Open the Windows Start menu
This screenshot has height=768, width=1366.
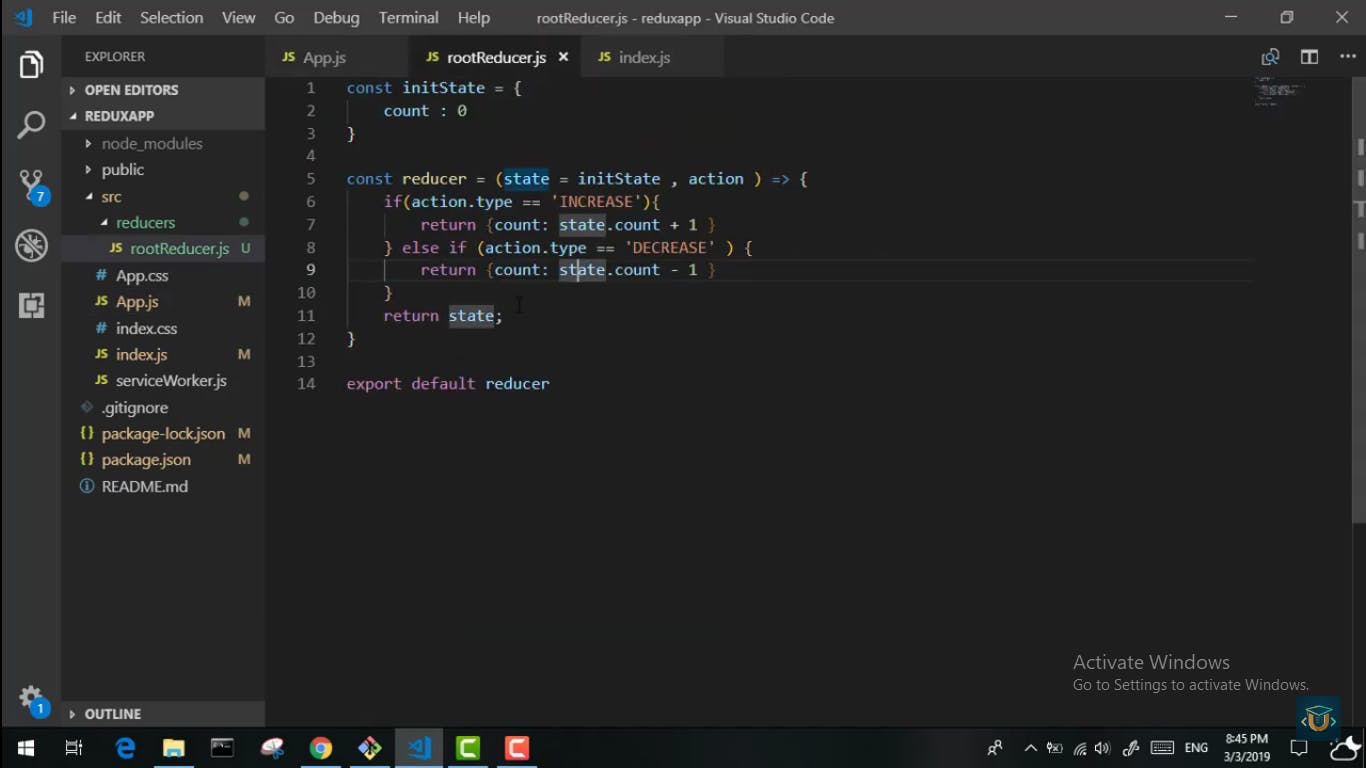[26, 748]
